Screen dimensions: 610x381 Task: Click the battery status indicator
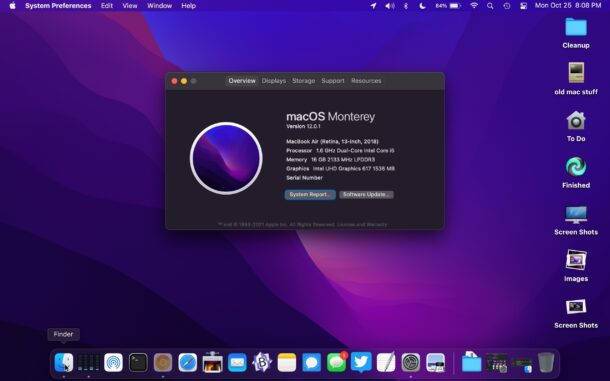pos(448,6)
